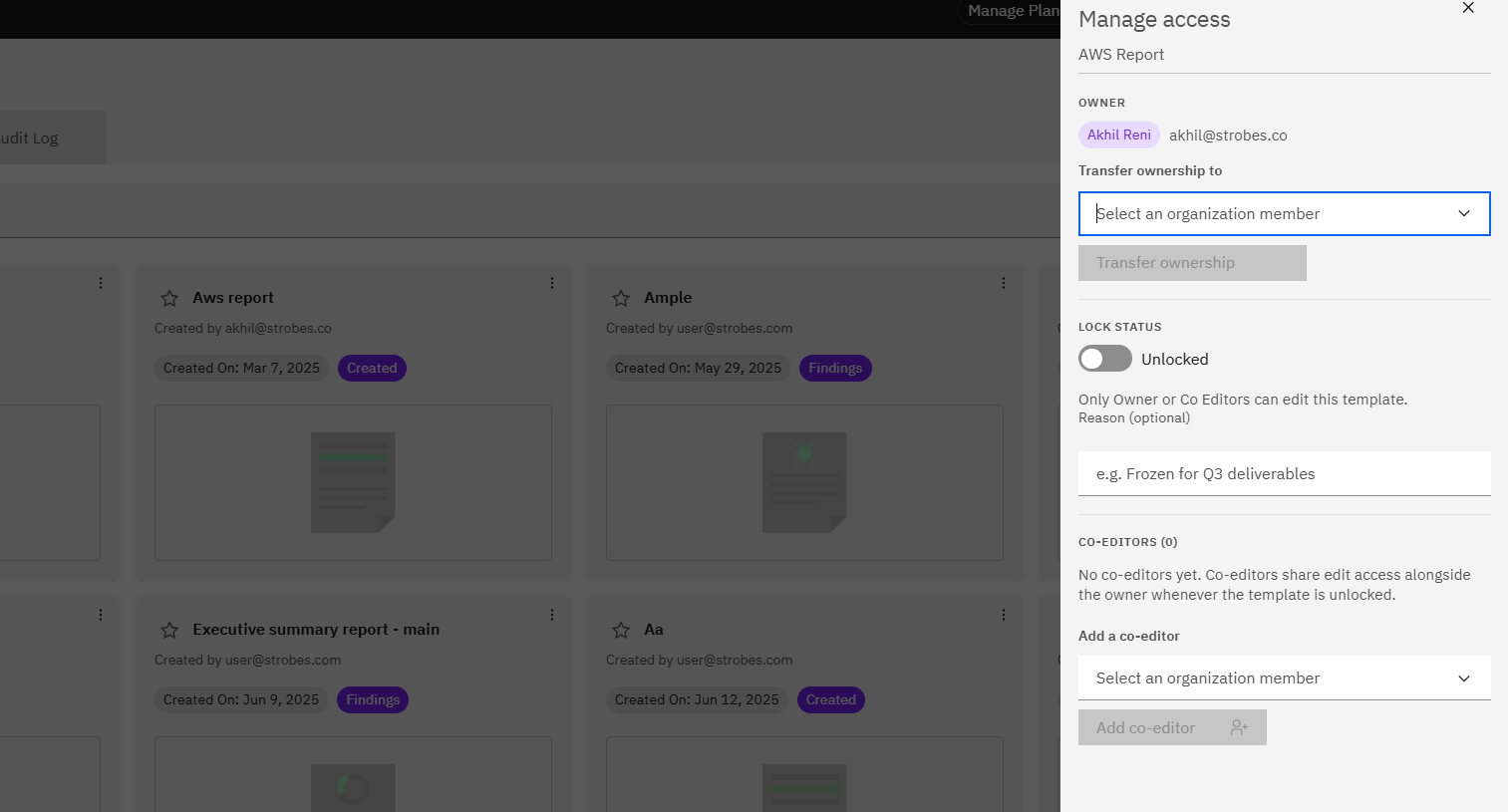Click the Transfer ownership button
This screenshot has width=1508, height=812.
(1192, 263)
